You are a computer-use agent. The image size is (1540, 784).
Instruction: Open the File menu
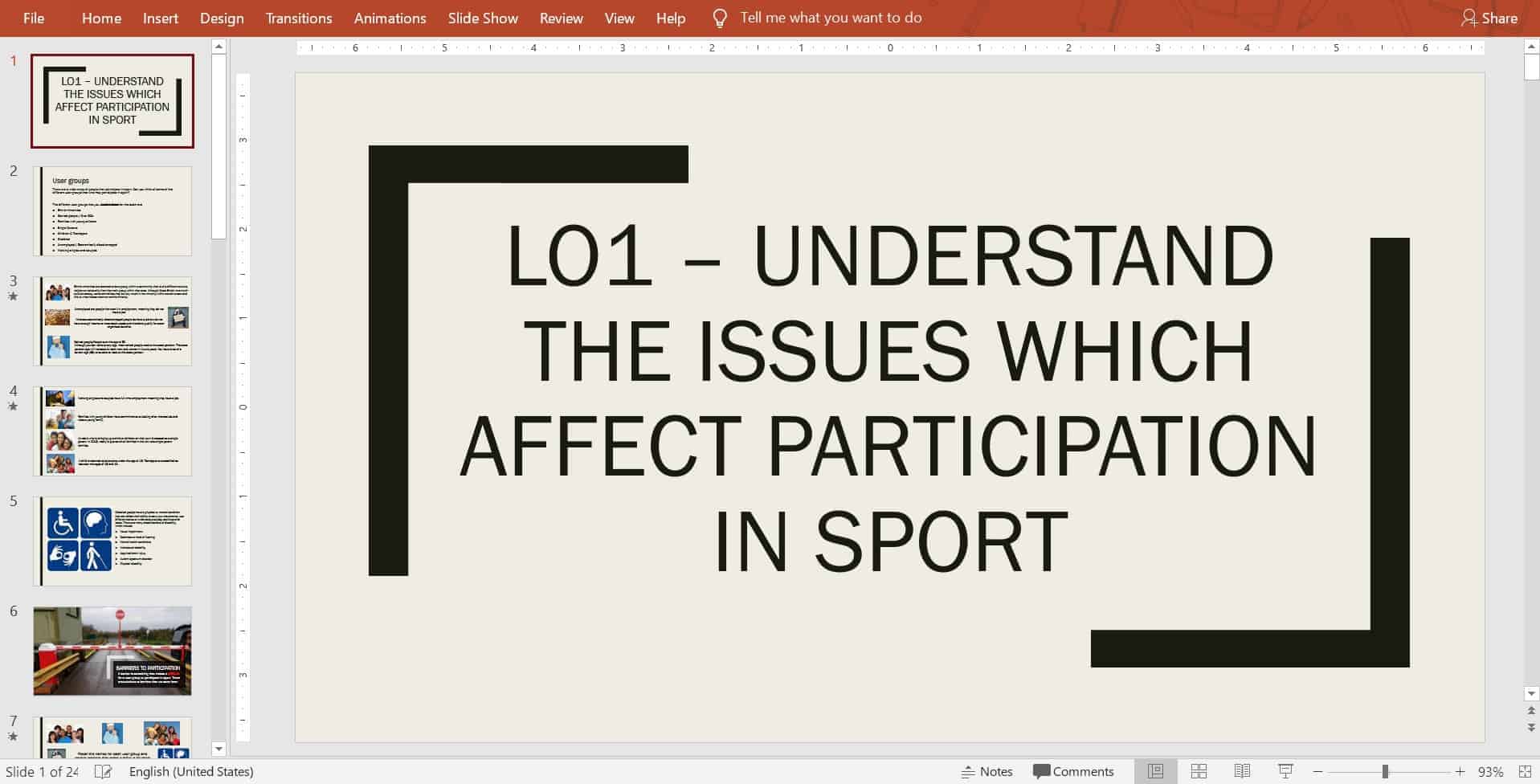tap(34, 18)
